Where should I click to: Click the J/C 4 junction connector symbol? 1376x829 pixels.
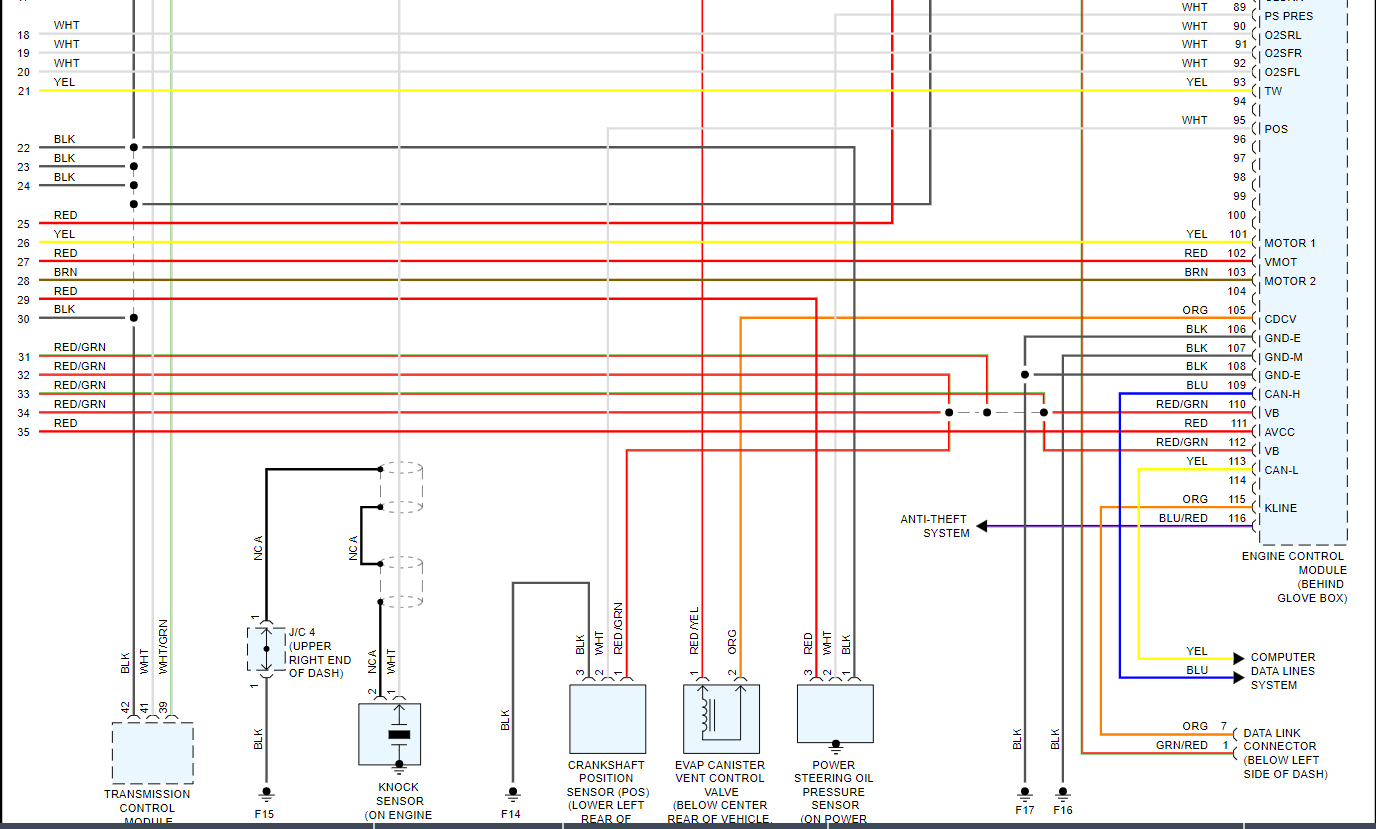click(266, 649)
